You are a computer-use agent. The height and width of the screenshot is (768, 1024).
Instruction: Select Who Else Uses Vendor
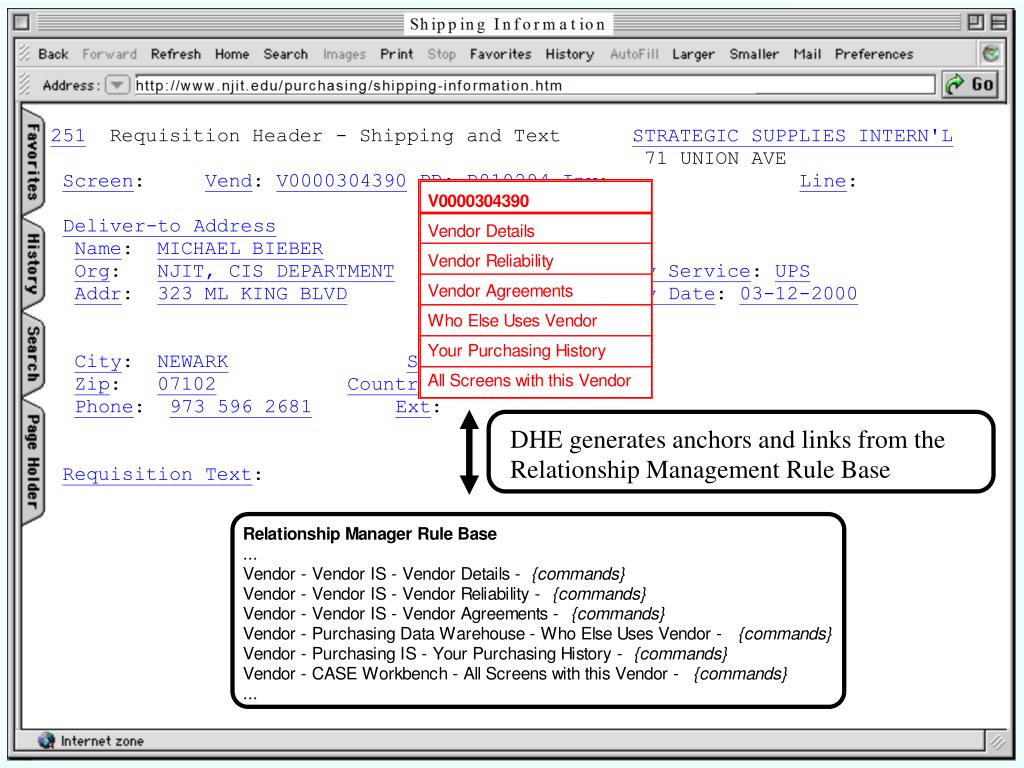coord(536,321)
